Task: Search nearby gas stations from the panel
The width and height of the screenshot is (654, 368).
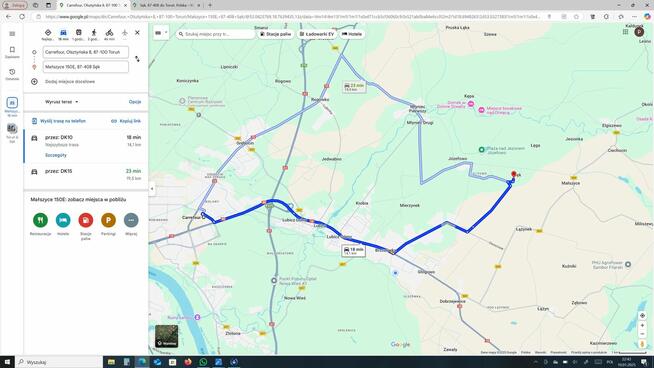Action: 86,220
